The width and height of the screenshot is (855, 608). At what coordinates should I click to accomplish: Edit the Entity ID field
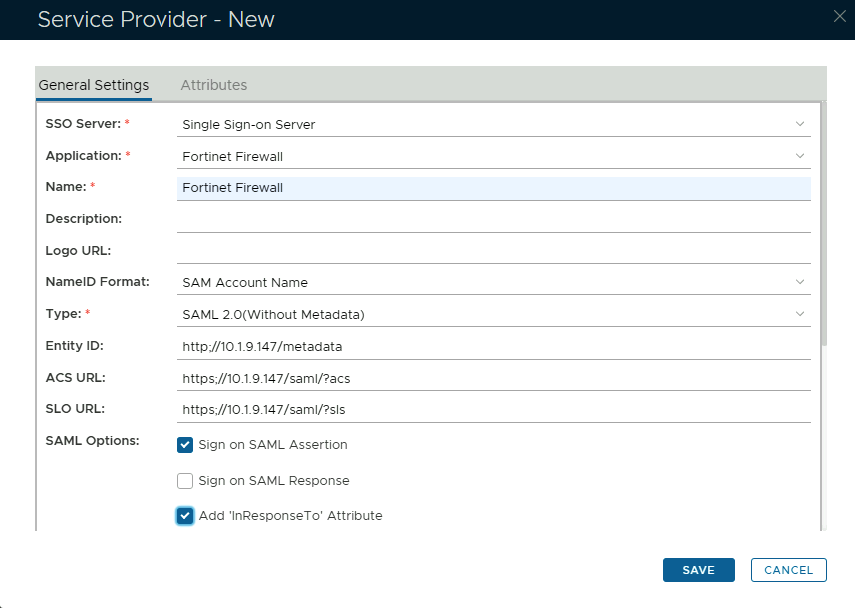493,346
